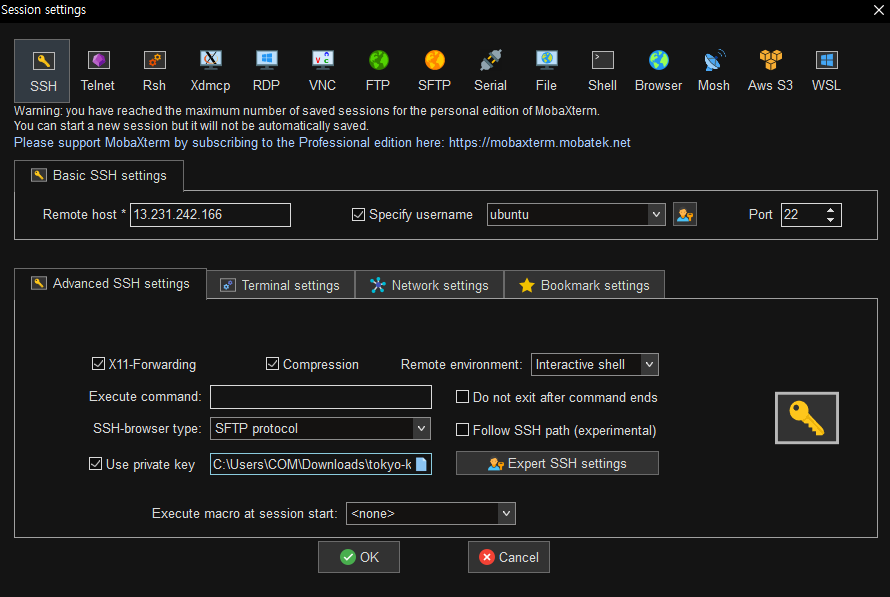The width and height of the screenshot is (890, 597).
Task: Click the large yellow key icon
Action: click(x=807, y=418)
